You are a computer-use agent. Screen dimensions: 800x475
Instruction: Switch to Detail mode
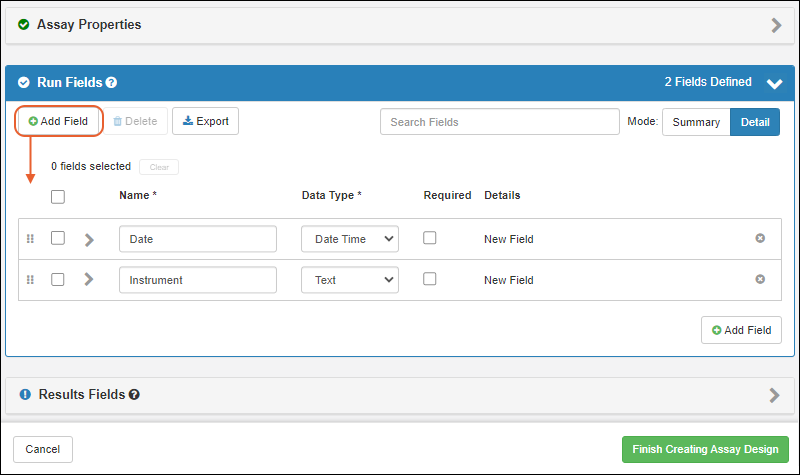[754, 122]
